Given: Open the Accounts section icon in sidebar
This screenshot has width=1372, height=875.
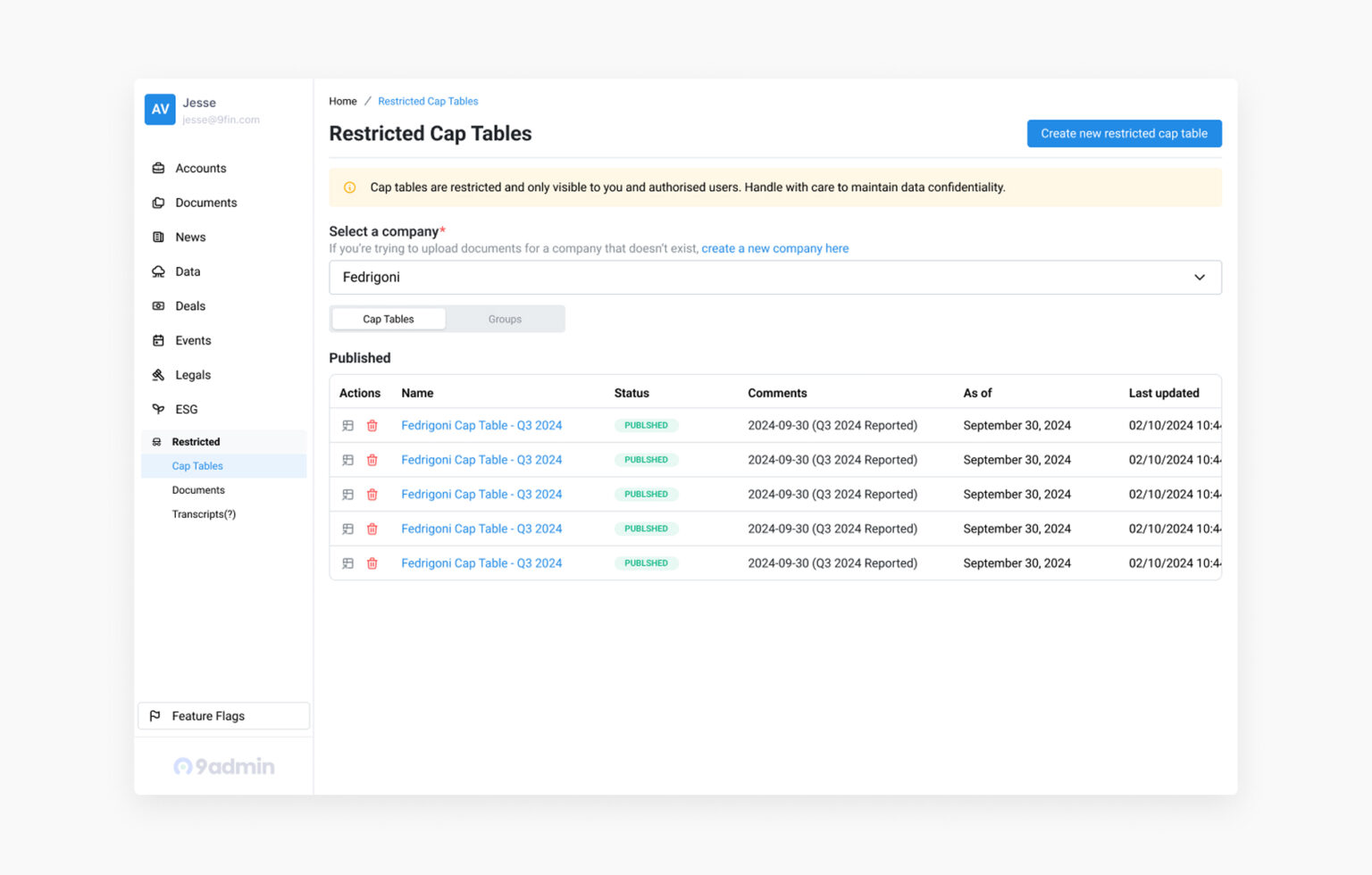Looking at the screenshot, I should point(158,168).
